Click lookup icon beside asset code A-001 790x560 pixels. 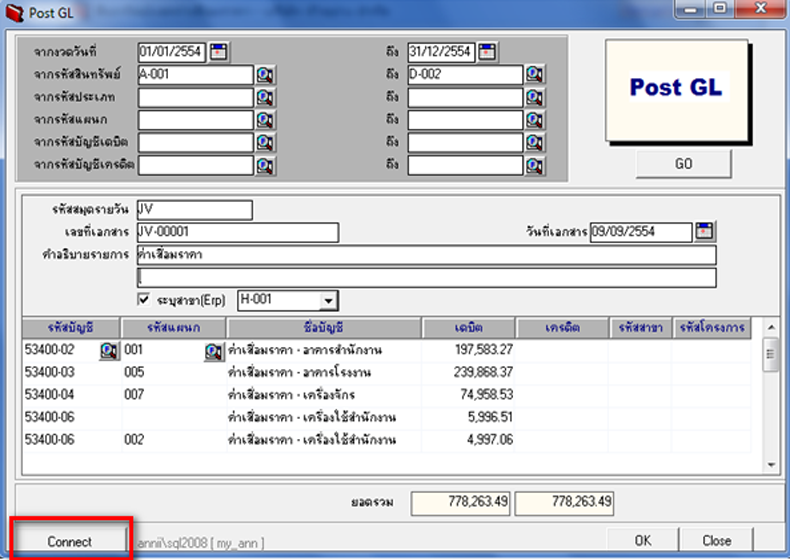pos(265,75)
